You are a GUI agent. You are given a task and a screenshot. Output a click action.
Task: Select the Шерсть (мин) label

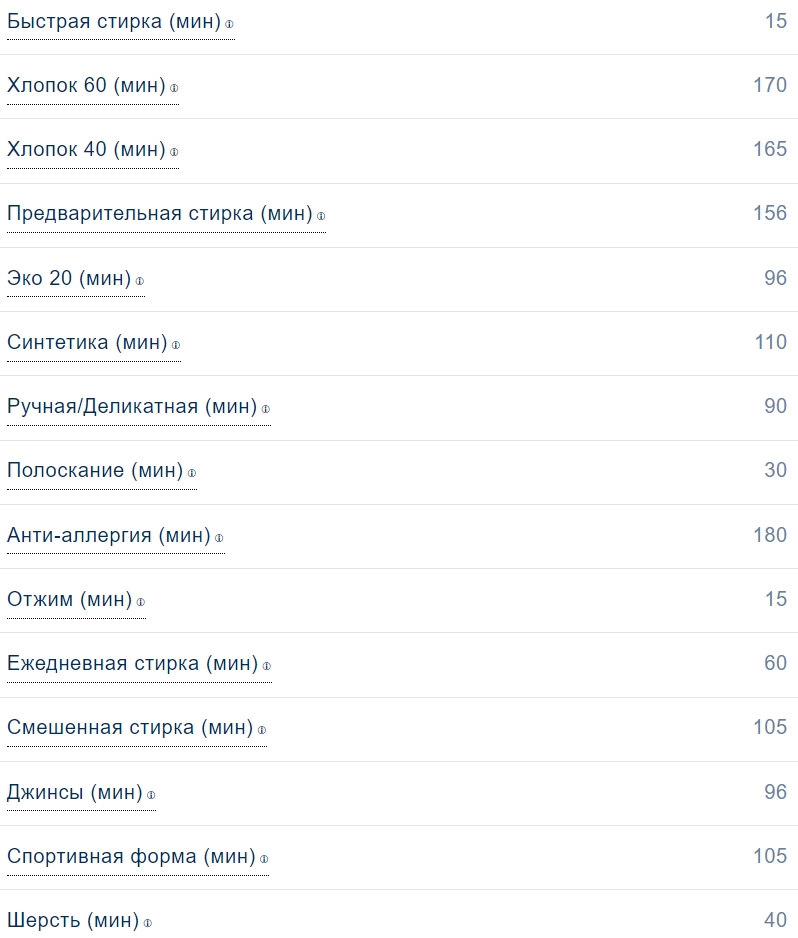pyautogui.click(x=72, y=920)
